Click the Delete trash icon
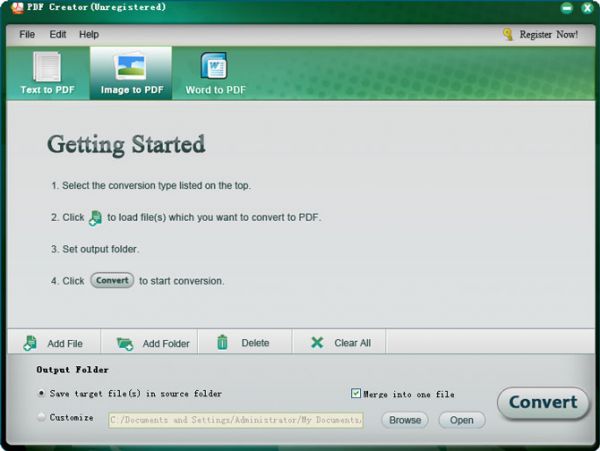This screenshot has width=600, height=451. point(222,342)
